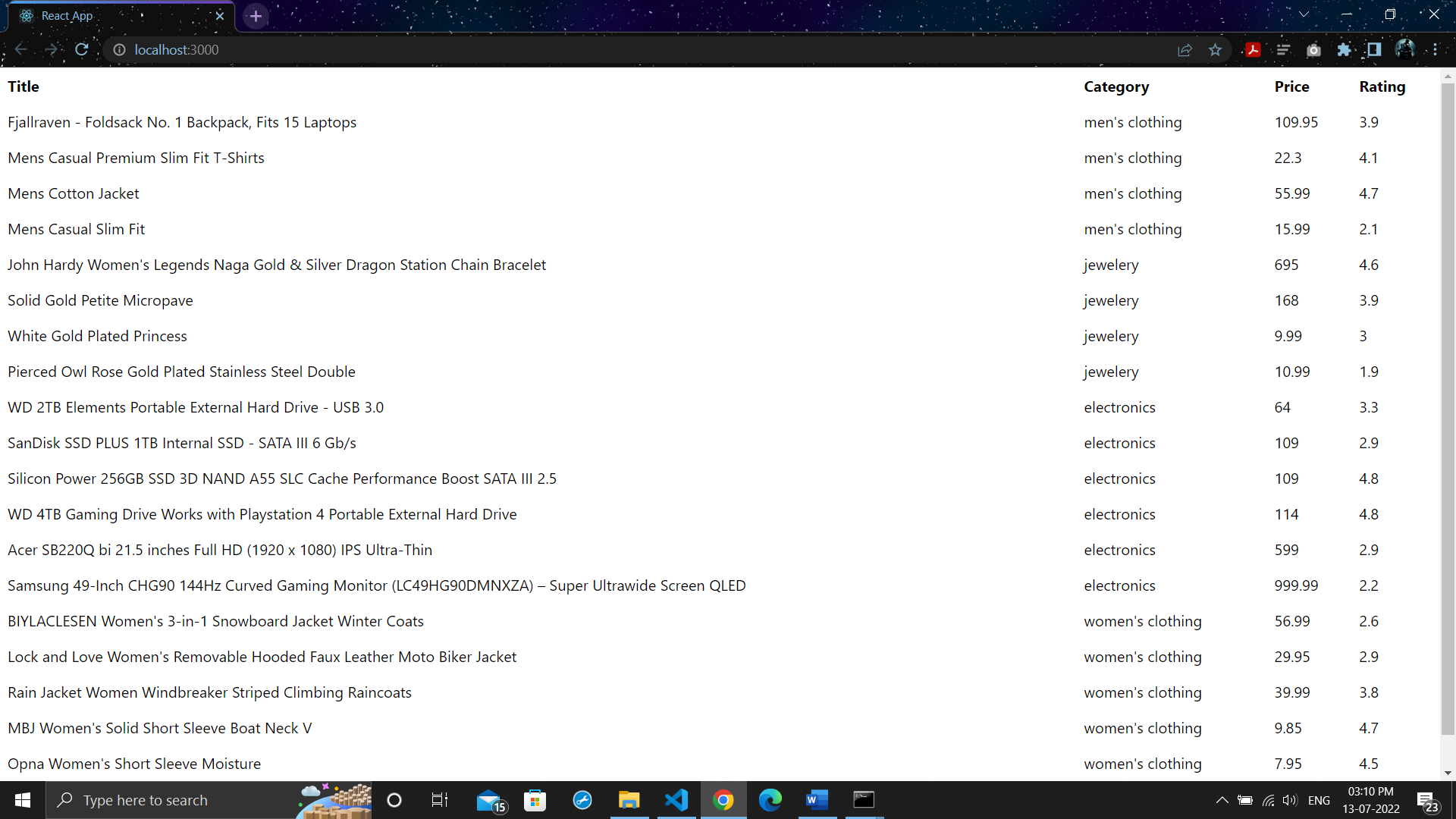Bookmark this tab with star
Screen dimensions: 1456x819
coord(1216,50)
